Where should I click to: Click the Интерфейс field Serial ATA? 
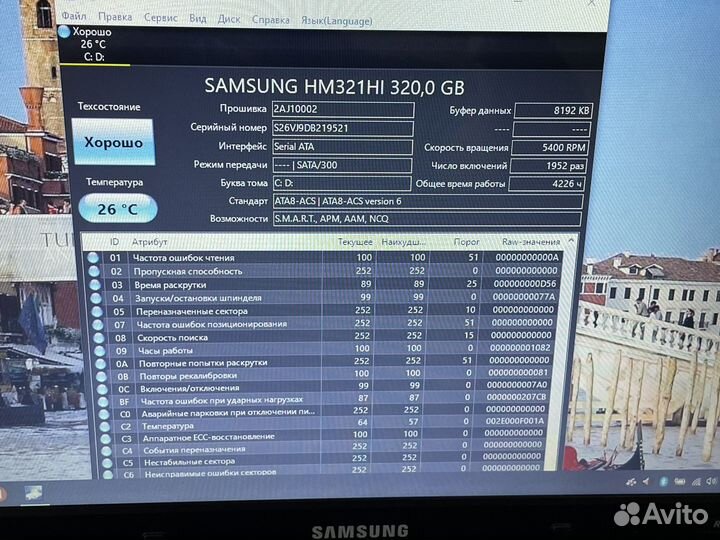(342, 146)
